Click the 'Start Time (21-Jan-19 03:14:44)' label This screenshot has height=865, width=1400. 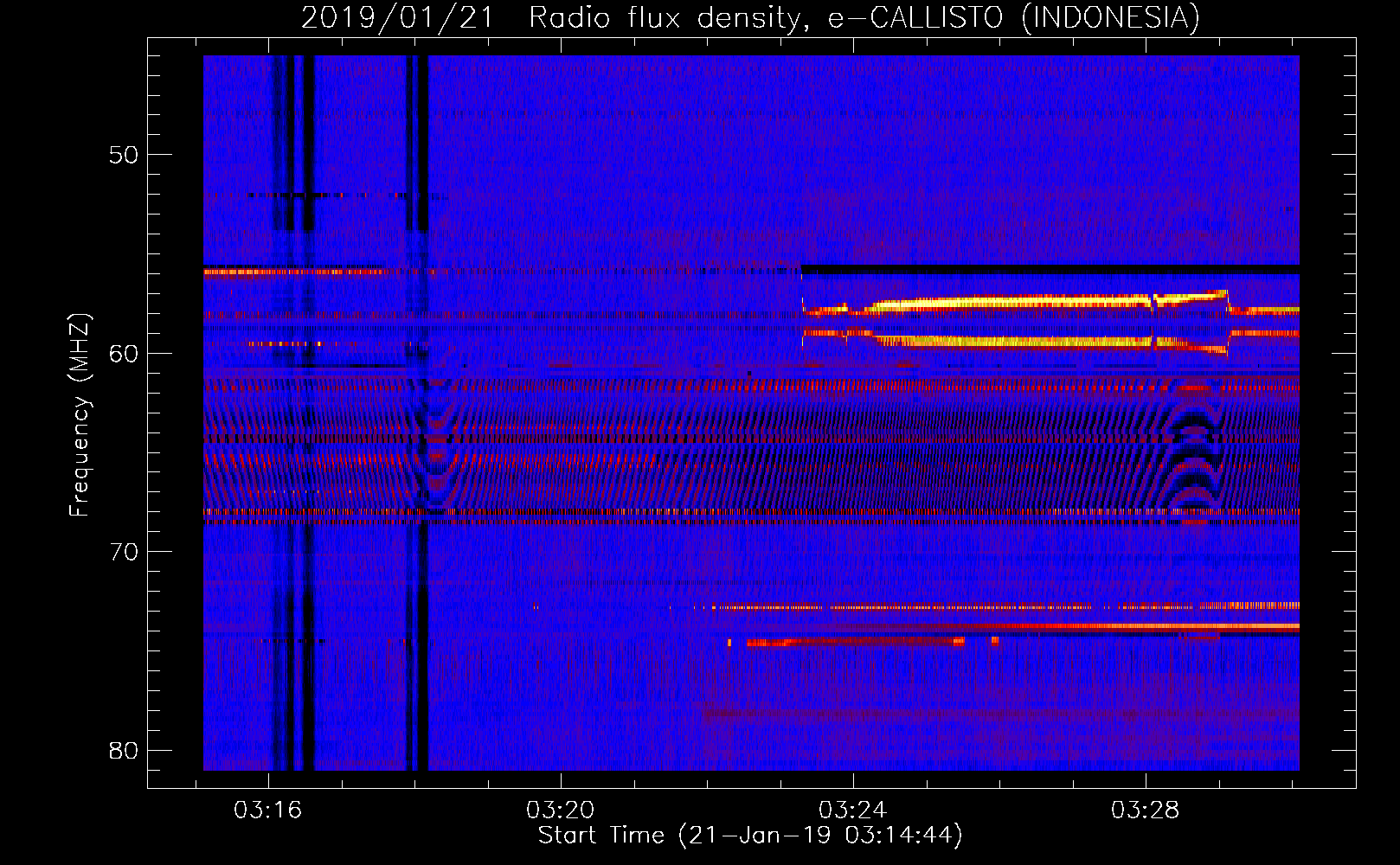click(x=750, y=836)
